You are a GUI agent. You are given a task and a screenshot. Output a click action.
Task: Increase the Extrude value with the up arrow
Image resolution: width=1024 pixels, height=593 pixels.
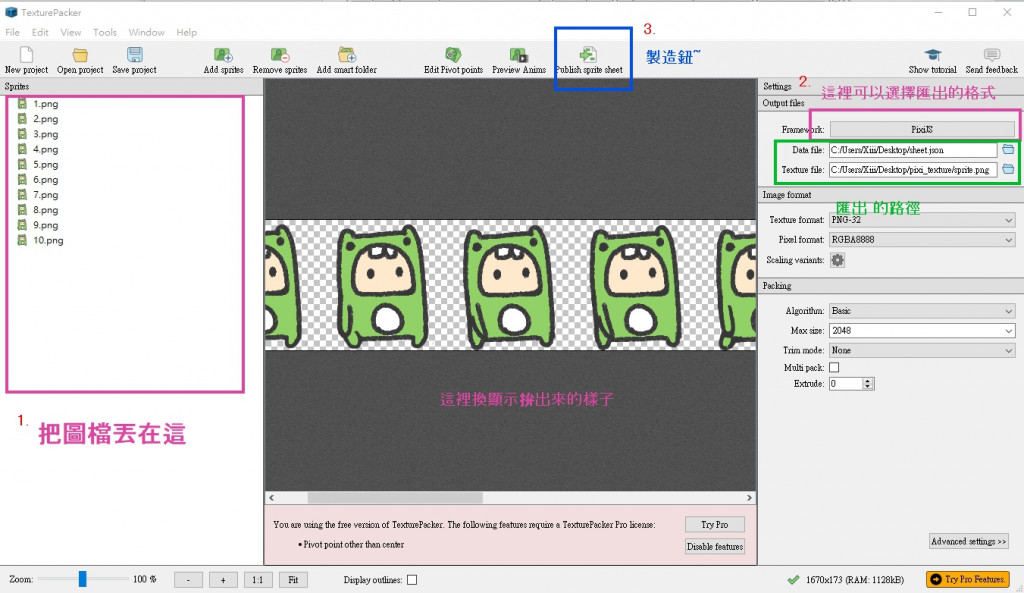coord(868,381)
